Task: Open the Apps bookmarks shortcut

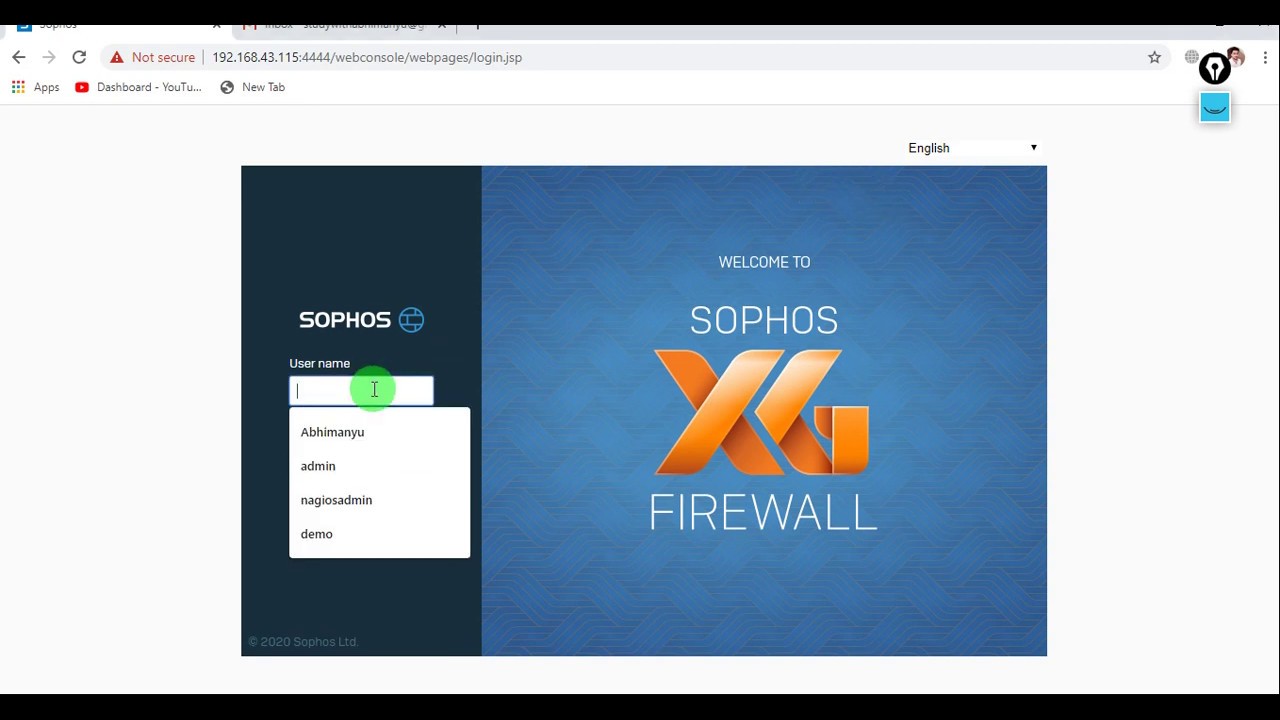Action: [x=36, y=87]
